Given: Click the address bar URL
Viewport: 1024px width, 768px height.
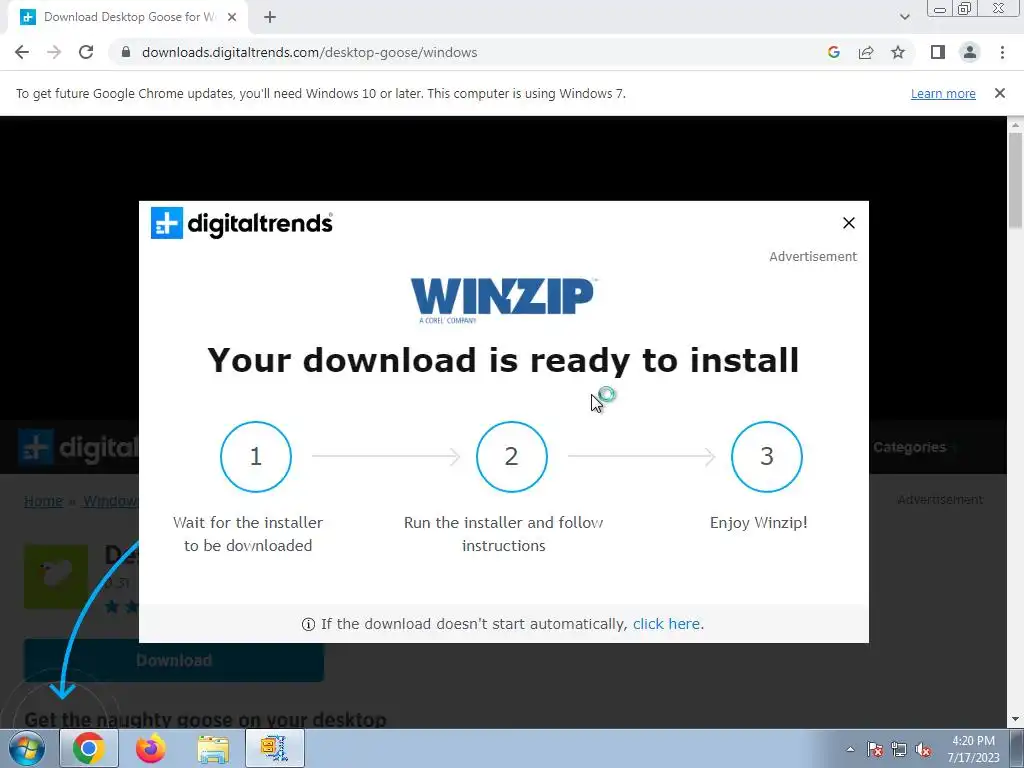Looking at the screenshot, I should coord(310,52).
